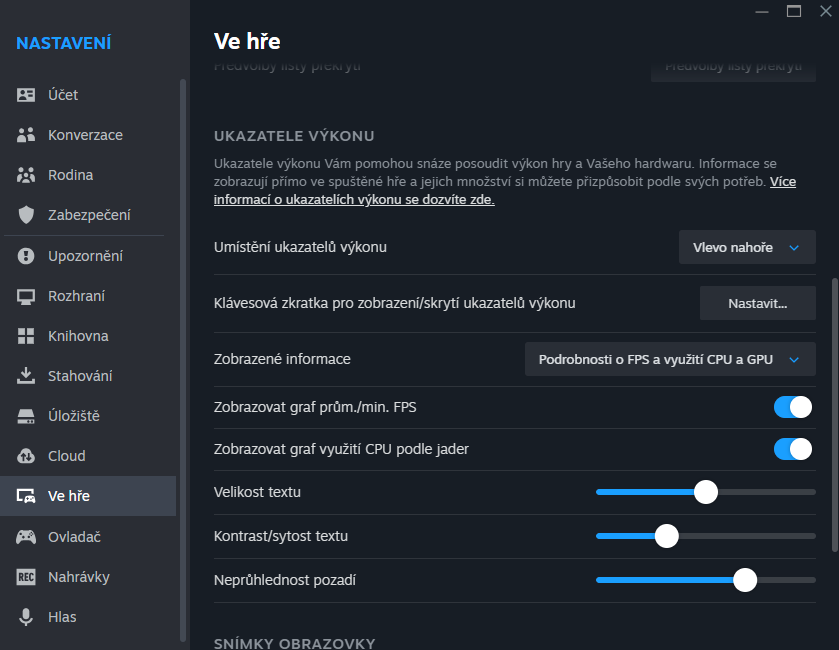Switch to the Cloud settings section
The image size is (839, 650).
pos(66,456)
